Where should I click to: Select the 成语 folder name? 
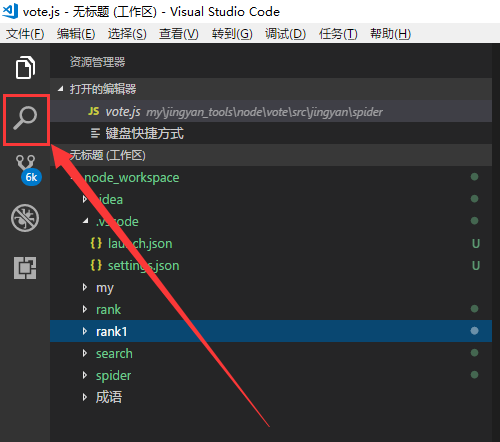(109, 397)
